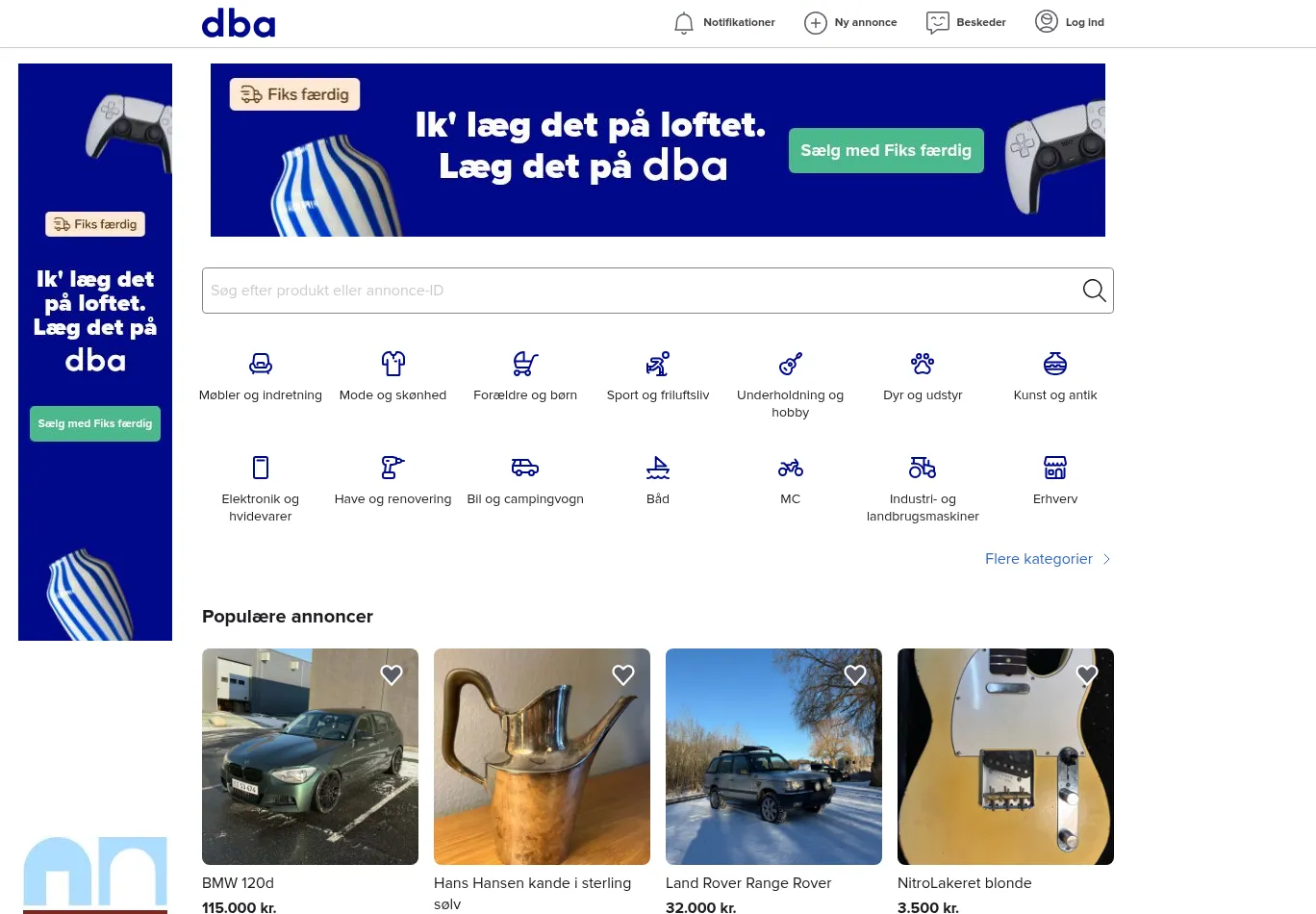Open the Møbler og indretning category icon
The height and width of the screenshot is (914, 1316).
point(261,364)
